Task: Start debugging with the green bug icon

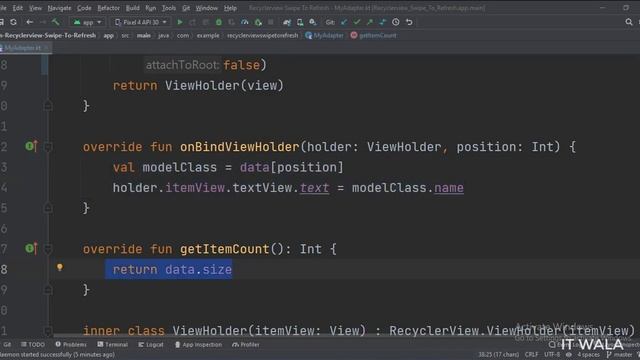Action: point(219,22)
